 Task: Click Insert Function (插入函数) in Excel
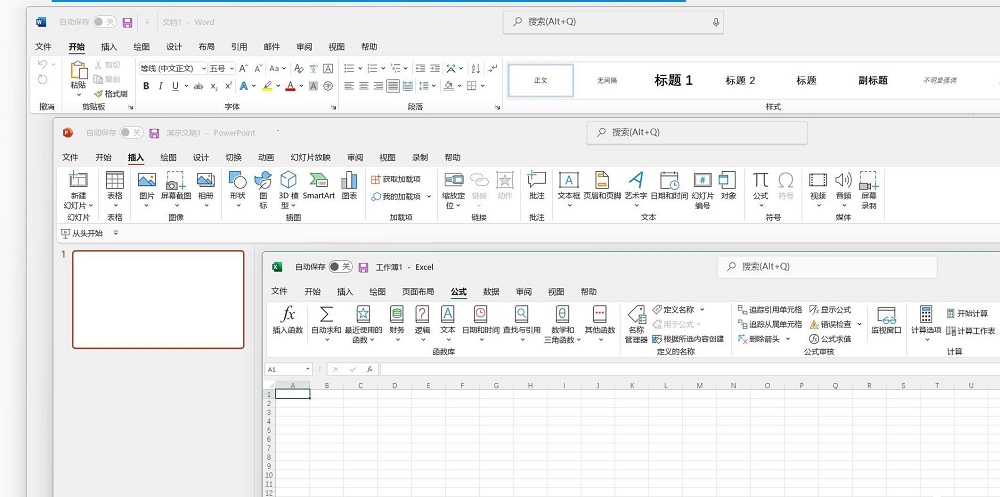(x=287, y=320)
